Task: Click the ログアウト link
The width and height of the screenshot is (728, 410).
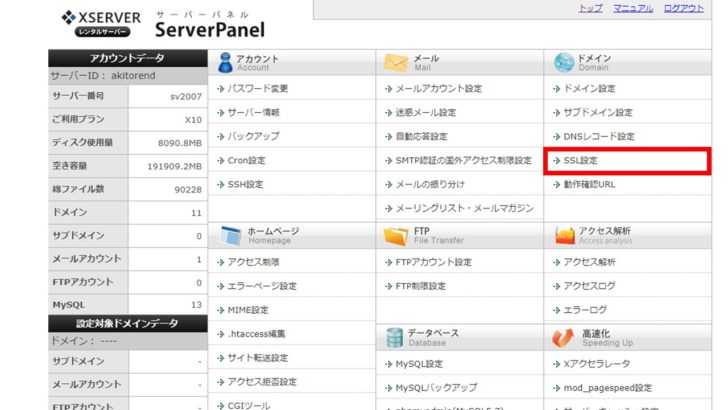Action: click(x=683, y=8)
